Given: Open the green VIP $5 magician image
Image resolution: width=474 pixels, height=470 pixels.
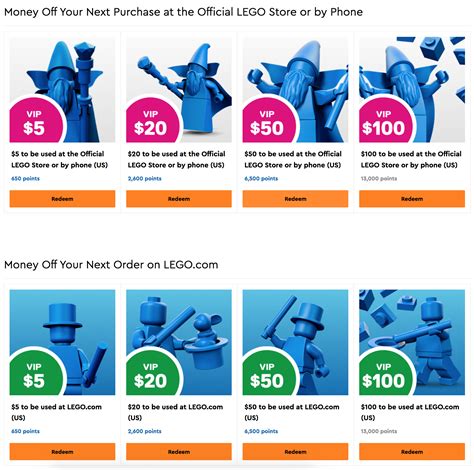Looking at the screenshot, I should point(62,342).
